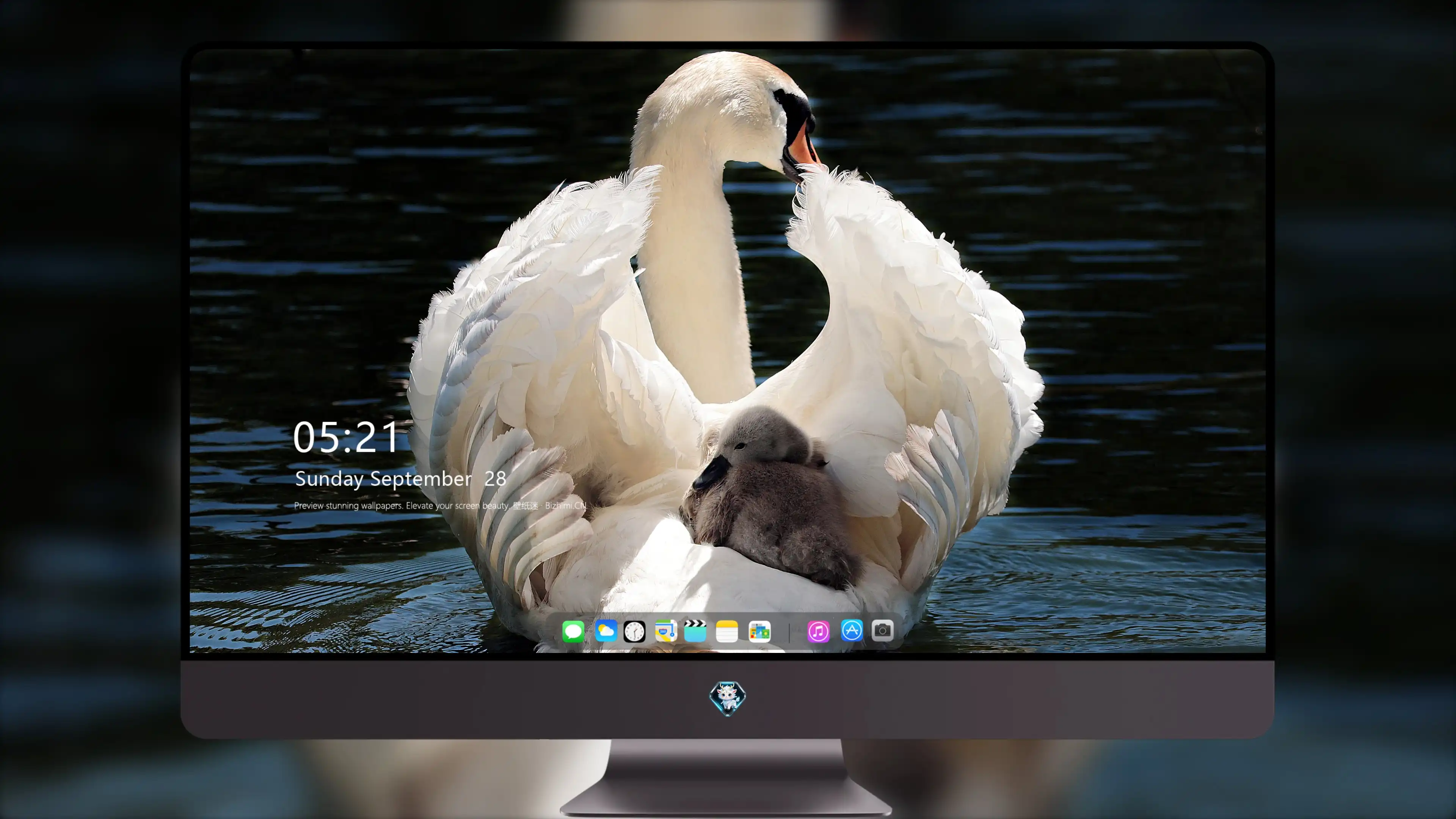The height and width of the screenshot is (819, 1456).
Task: Launch the Camera app in the dock
Action: tap(882, 630)
